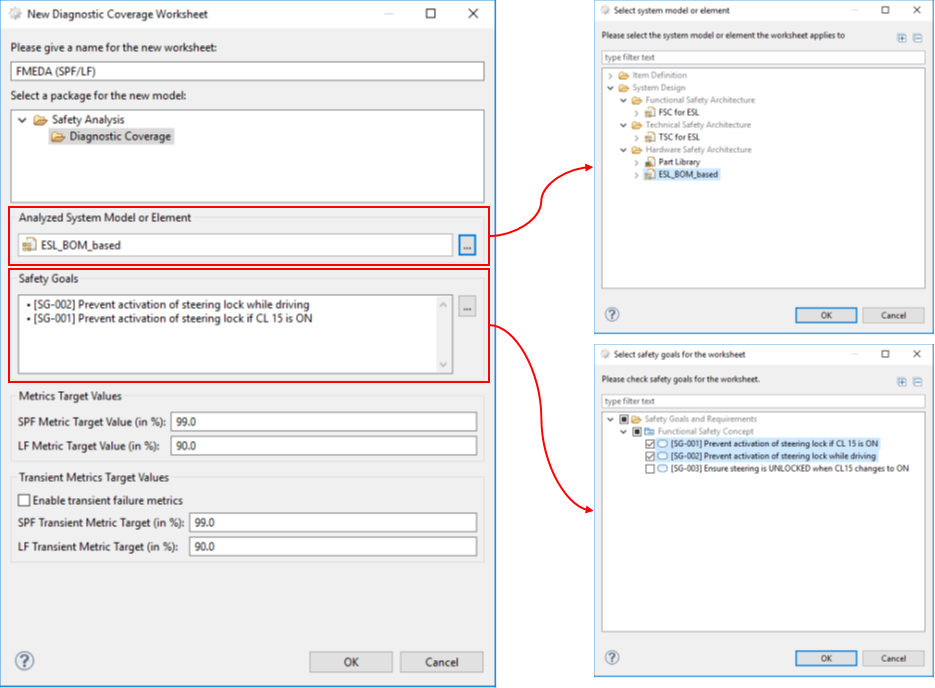Enable transient failure metrics checkbox
Image resolution: width=935 pixels, height=688 pixels.
pyautogui.click(x=24, y=500)
